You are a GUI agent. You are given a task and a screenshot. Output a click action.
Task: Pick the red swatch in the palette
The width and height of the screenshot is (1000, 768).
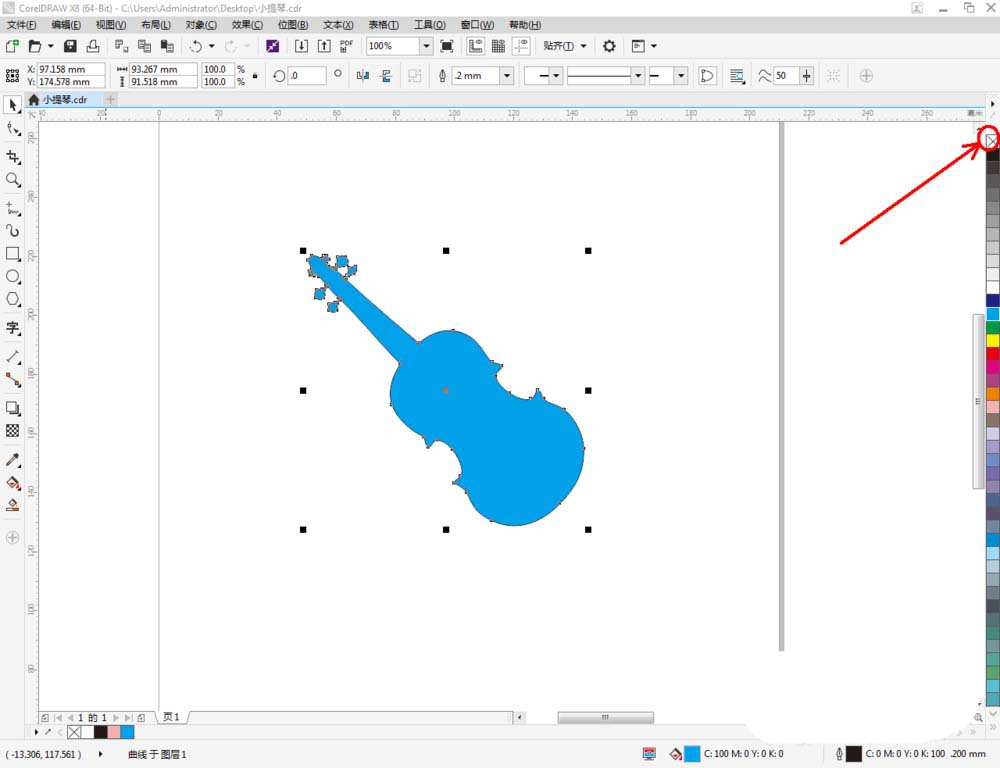(x=993, y=353)
